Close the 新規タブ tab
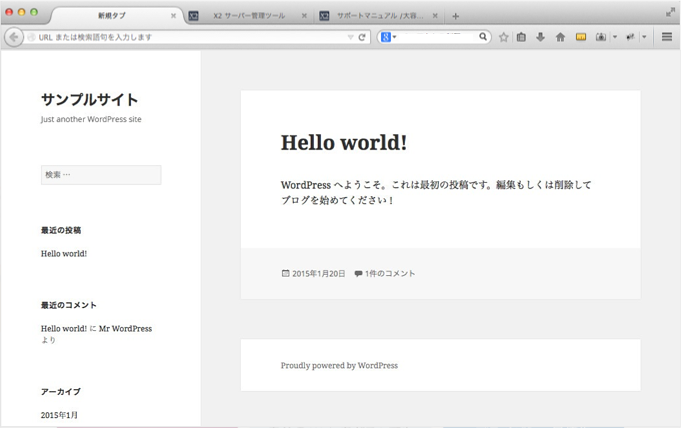The height and width of the screenshot is (428, 681). (x=173, y=16)
